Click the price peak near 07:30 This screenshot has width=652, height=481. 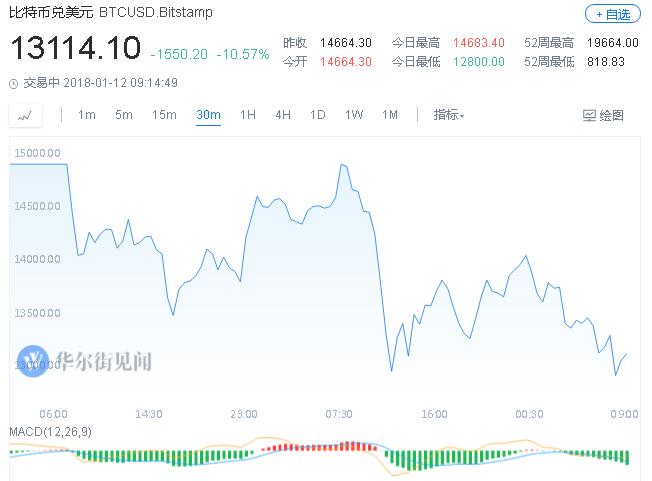tap(342, 164)
